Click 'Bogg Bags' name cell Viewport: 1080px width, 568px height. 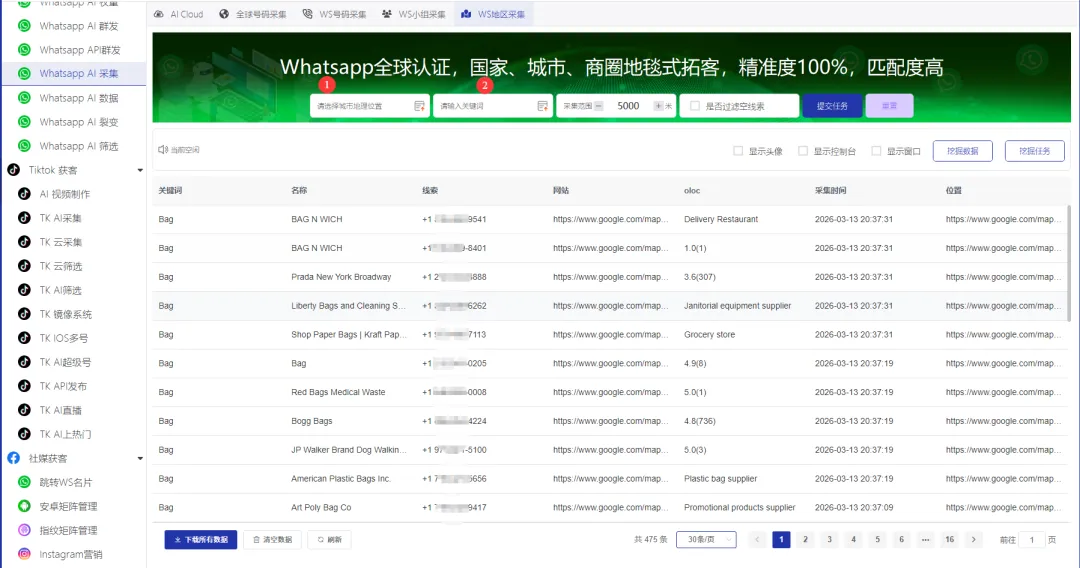pyautogui.click(x=311, y=421)
